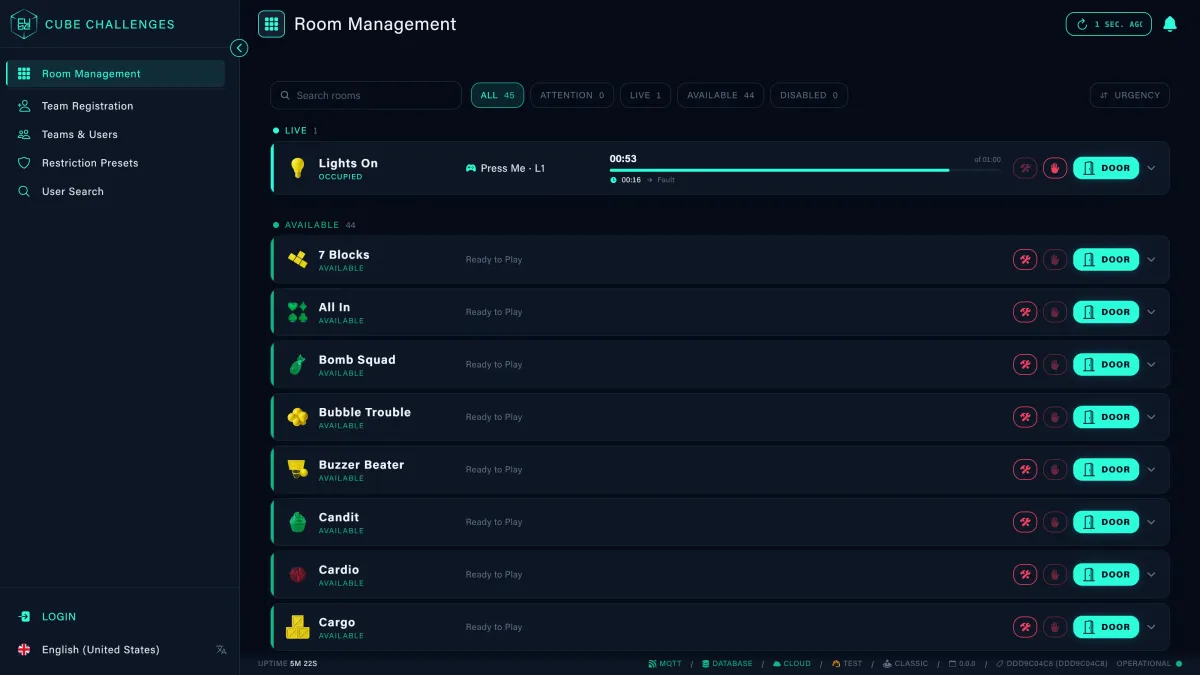Screen dimensions: 1200x675
Task: Open maintenance tools for 7 Blocks
Action: pos(1025,259)
